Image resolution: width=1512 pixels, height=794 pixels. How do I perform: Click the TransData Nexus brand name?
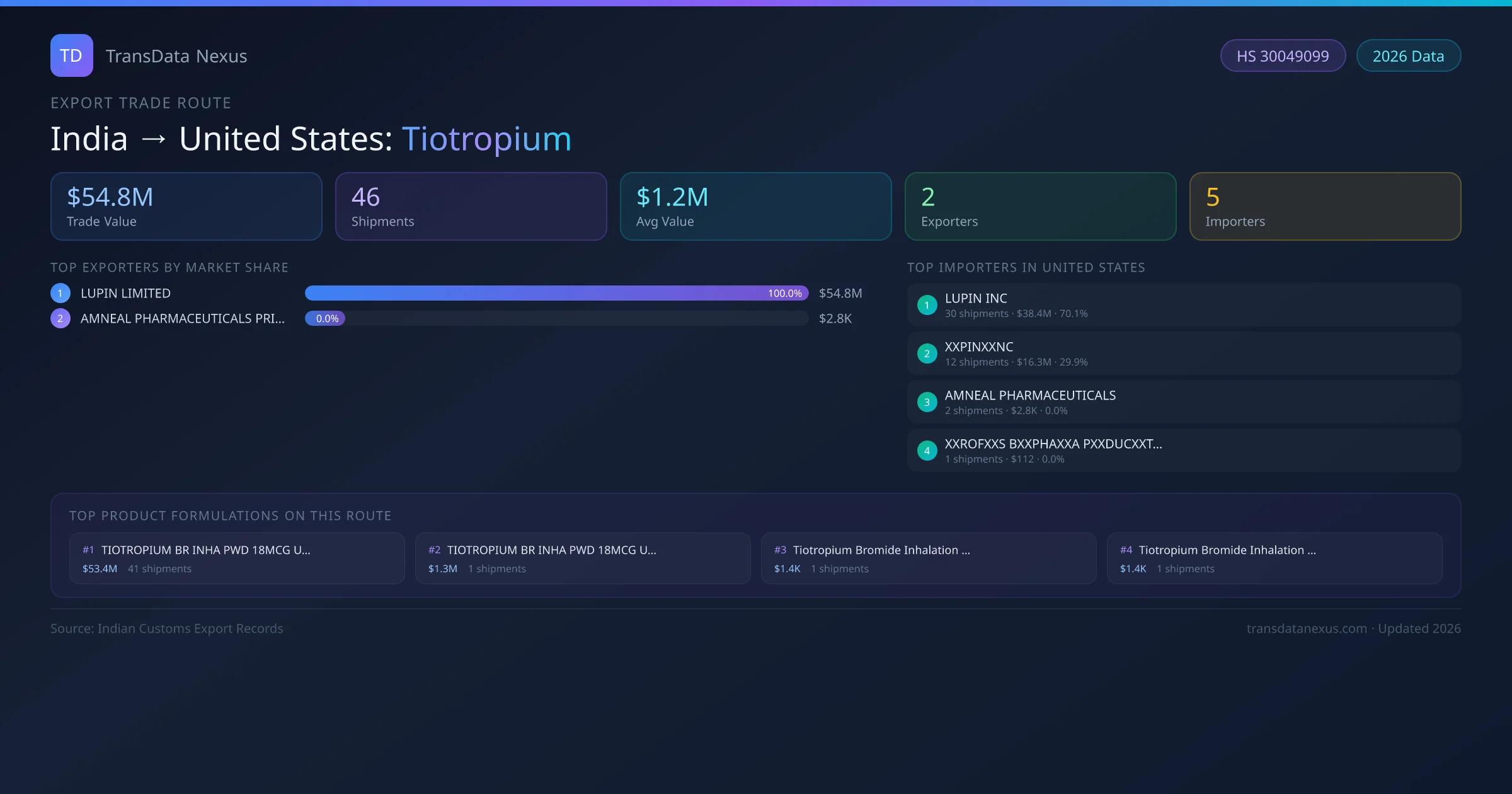tap(176, 56)
